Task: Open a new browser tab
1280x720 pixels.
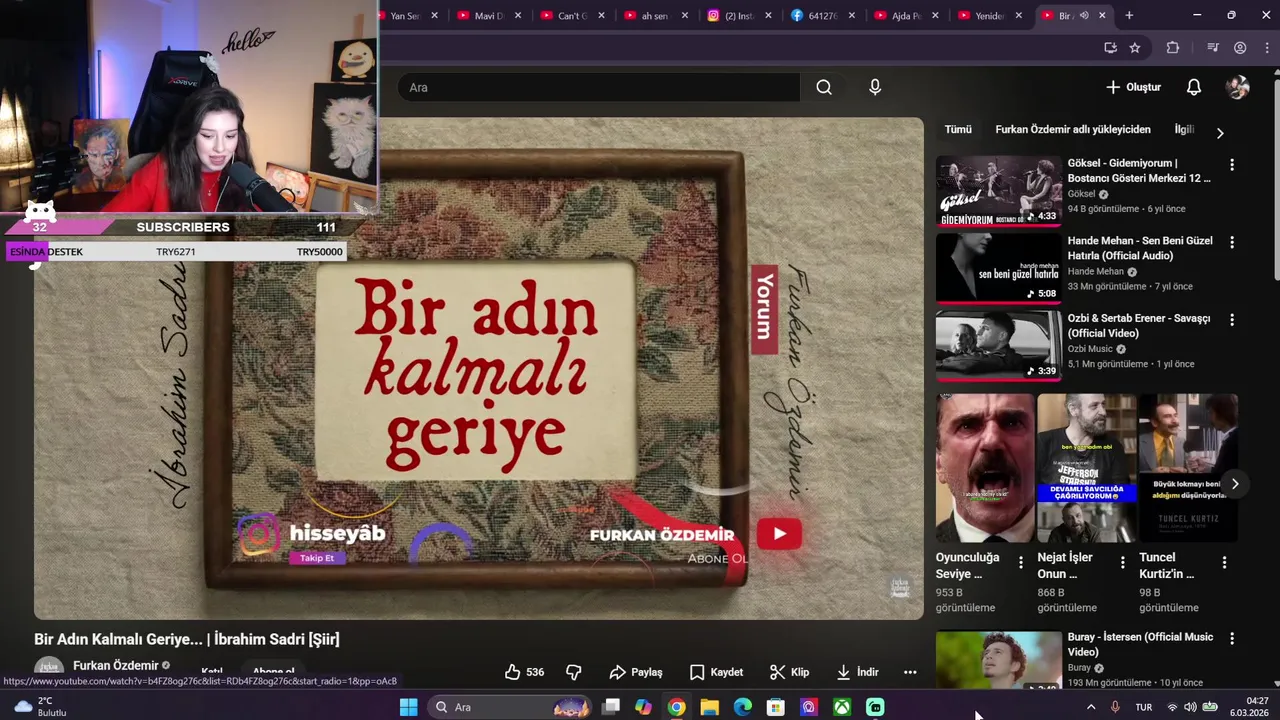Action: tap(1129, 16)
